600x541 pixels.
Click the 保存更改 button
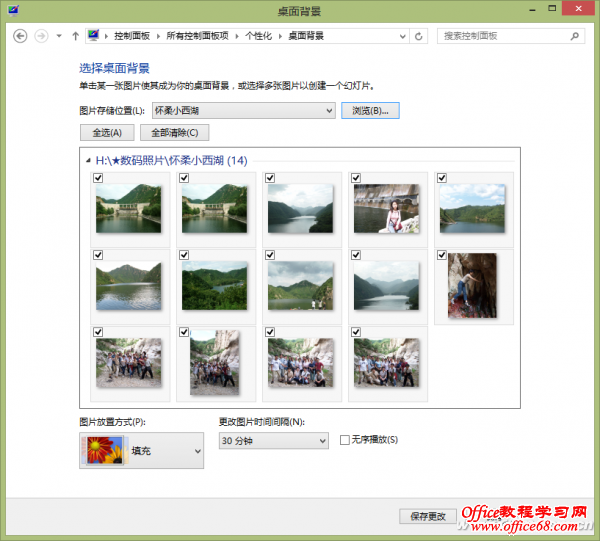pyautogui.click(x=428, y=517)
